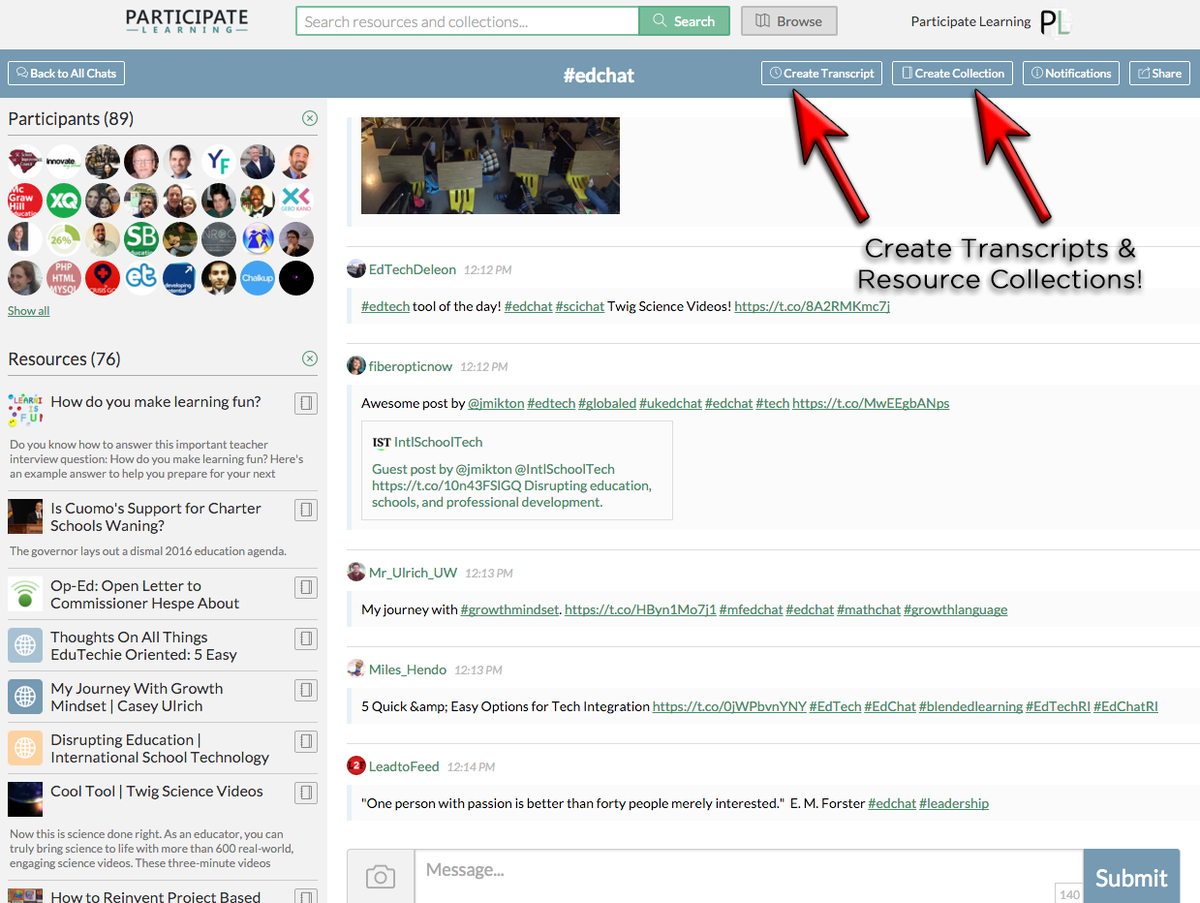Click the Participate Learning logo
This screenshot has height=903, width=1200.
pyautogui.click(x=187, y=21)
